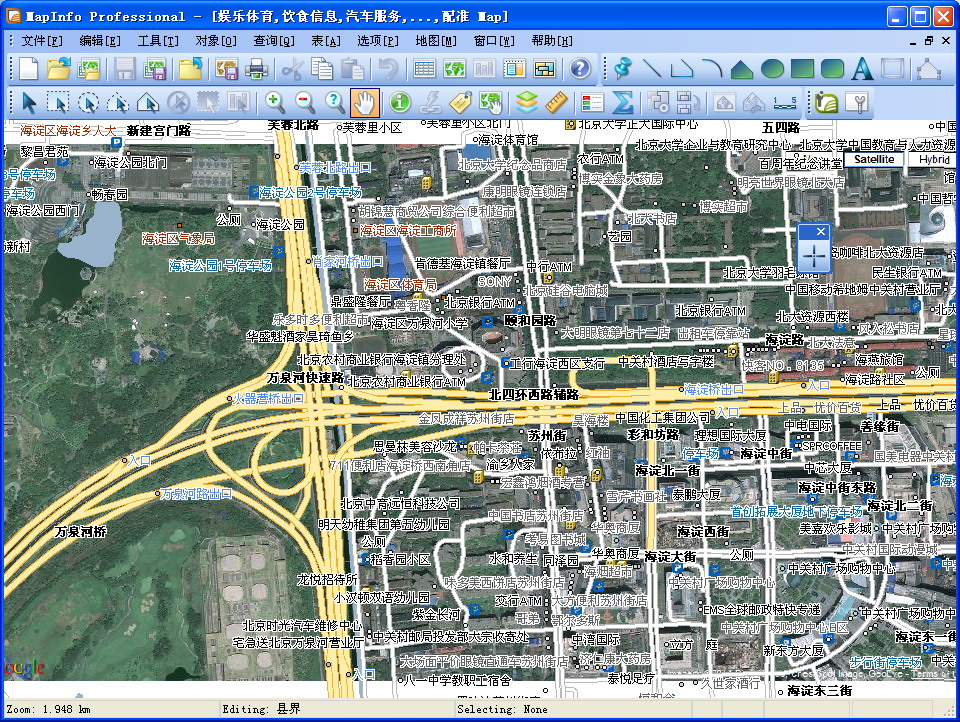Select the Symbol pushpin tool
Image resolution: width=960 pixels, height=722 pixels.
coord(622,68)
